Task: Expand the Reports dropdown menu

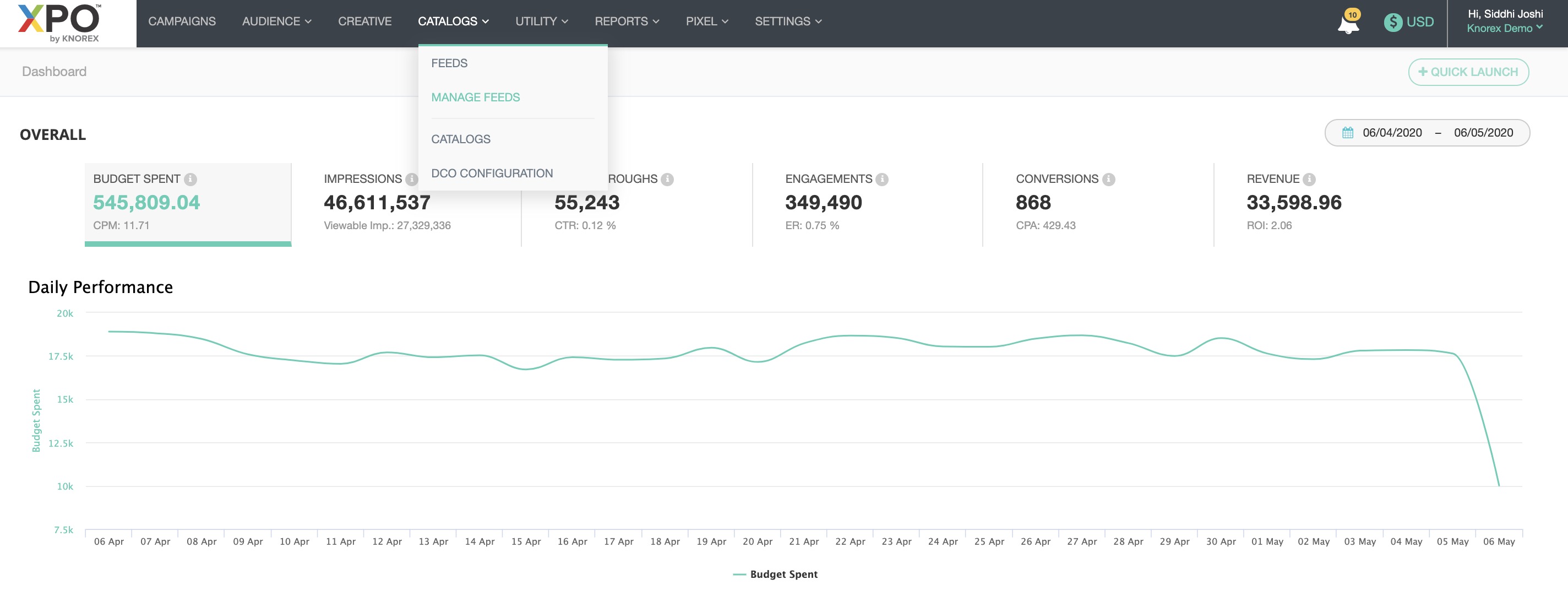Action: 627,21
